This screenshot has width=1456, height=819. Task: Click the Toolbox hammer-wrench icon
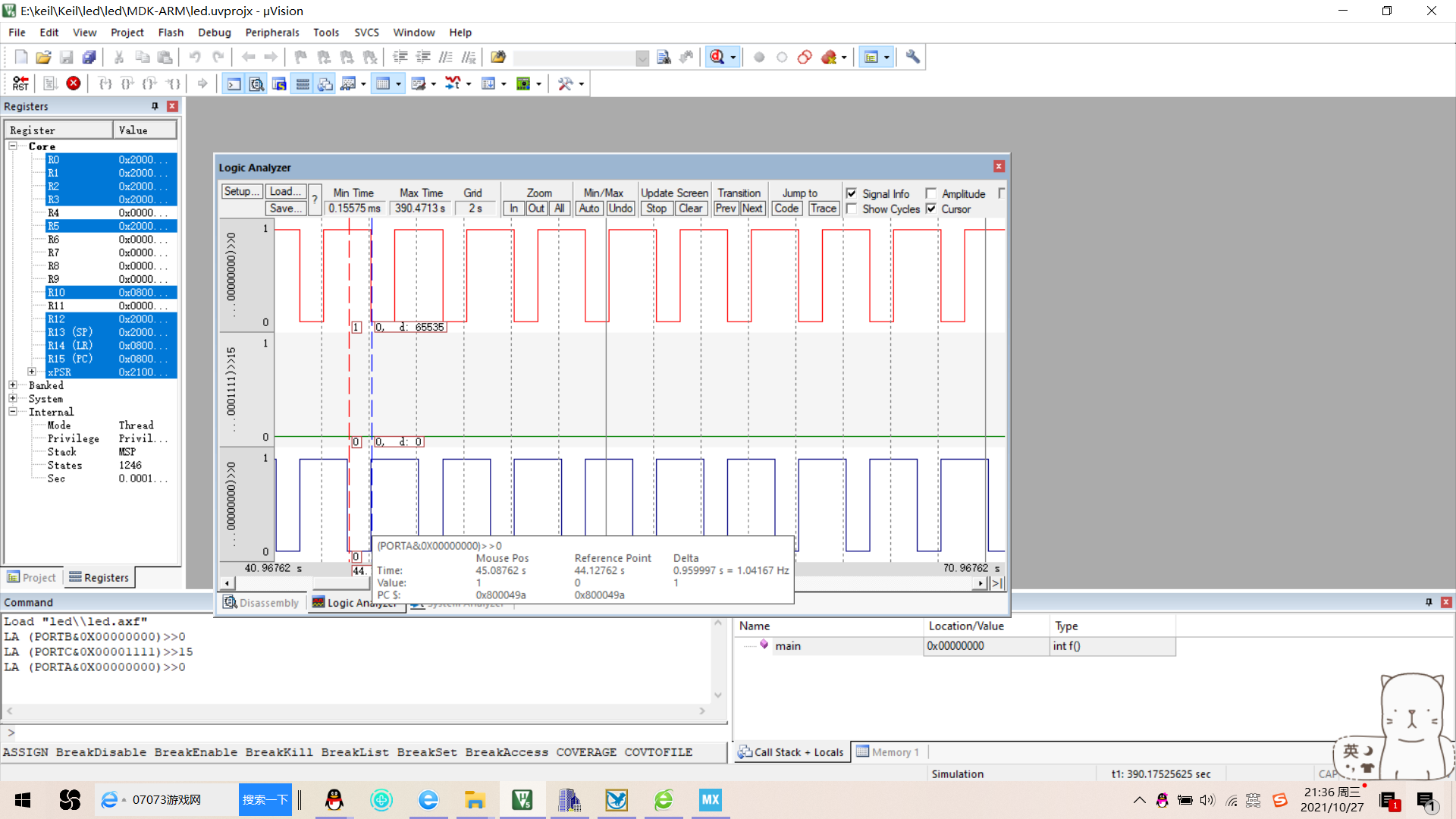(566, 83)
